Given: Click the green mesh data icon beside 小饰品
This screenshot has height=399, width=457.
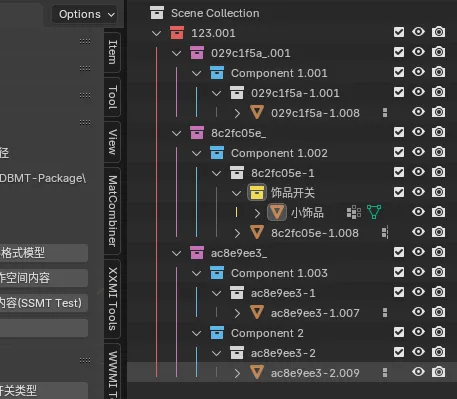Looking at the screenshot, I should 374,212.
